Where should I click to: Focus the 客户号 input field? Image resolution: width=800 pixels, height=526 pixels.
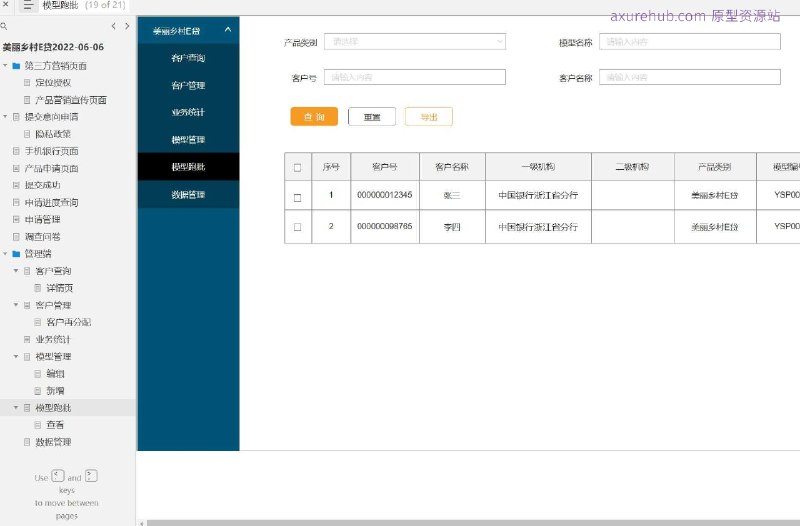(415, 77)
